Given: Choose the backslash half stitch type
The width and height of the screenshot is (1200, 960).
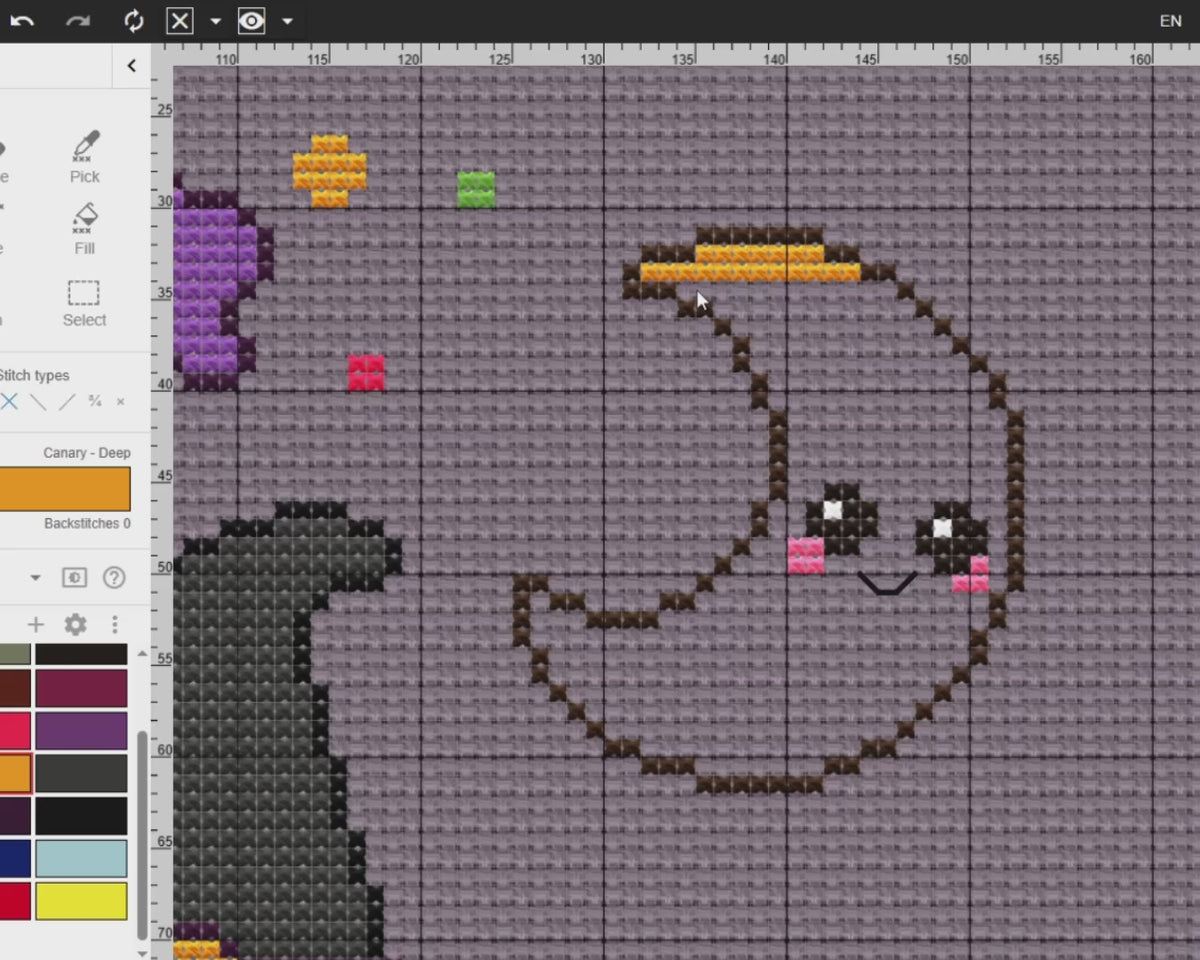Looking at the screenshot, I should pyautogui.click(x=38, y=402).
